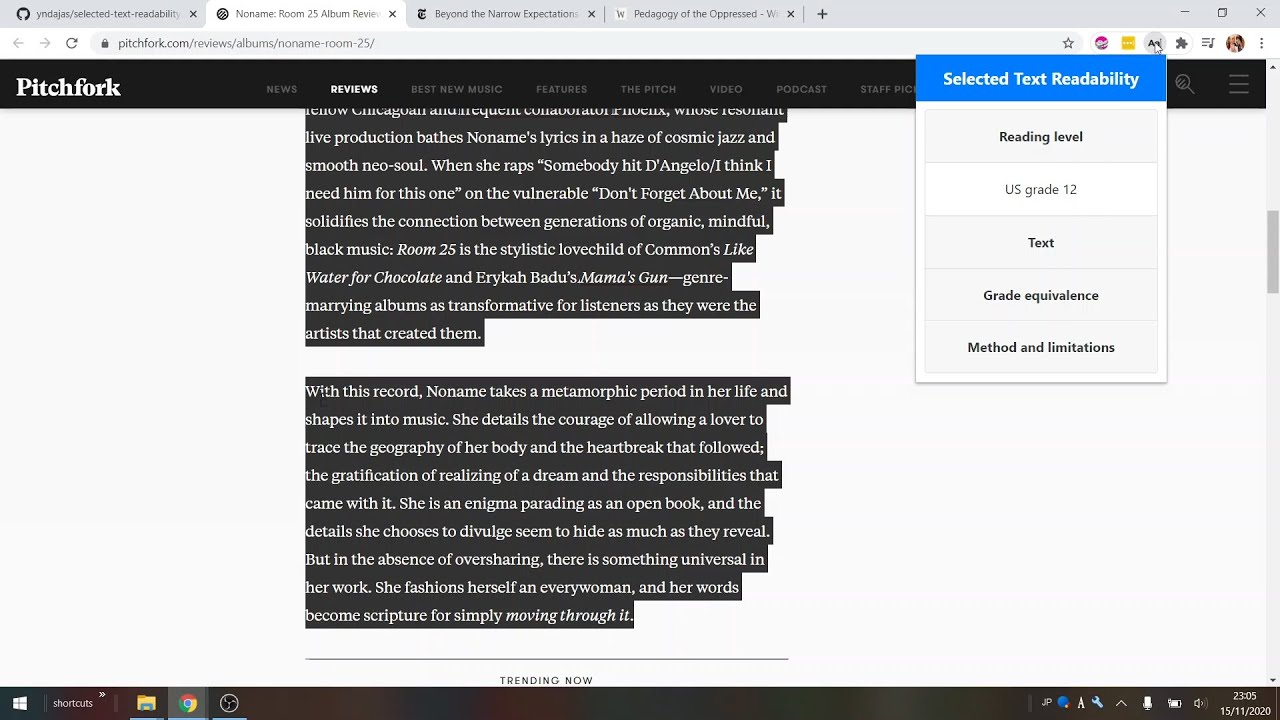The image size is (1280, 720).
Task: Open the Selected Text Readability extension icon
Action: (x=1154, y=43)
